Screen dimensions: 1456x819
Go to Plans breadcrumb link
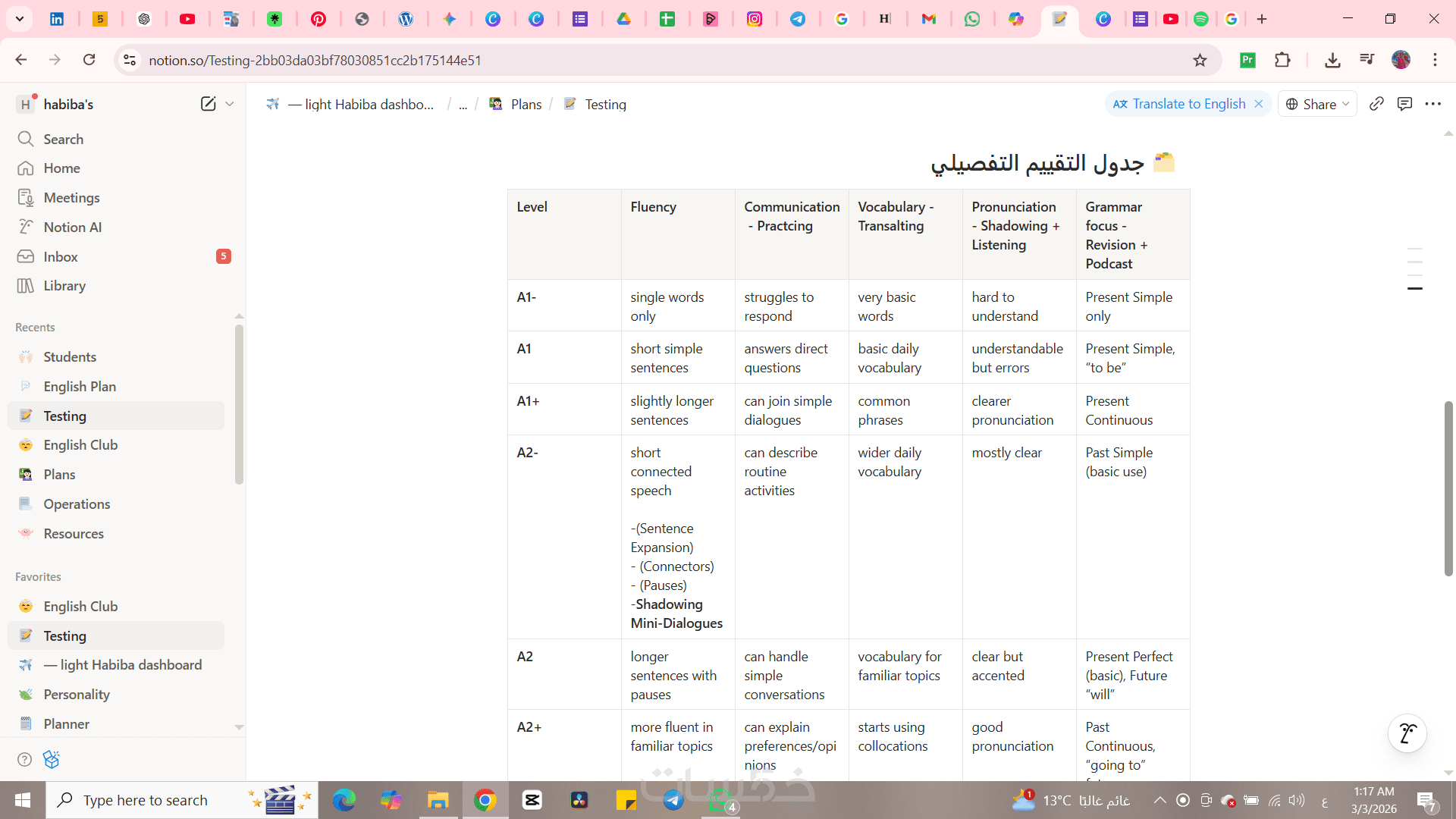(x=526, y=105)
